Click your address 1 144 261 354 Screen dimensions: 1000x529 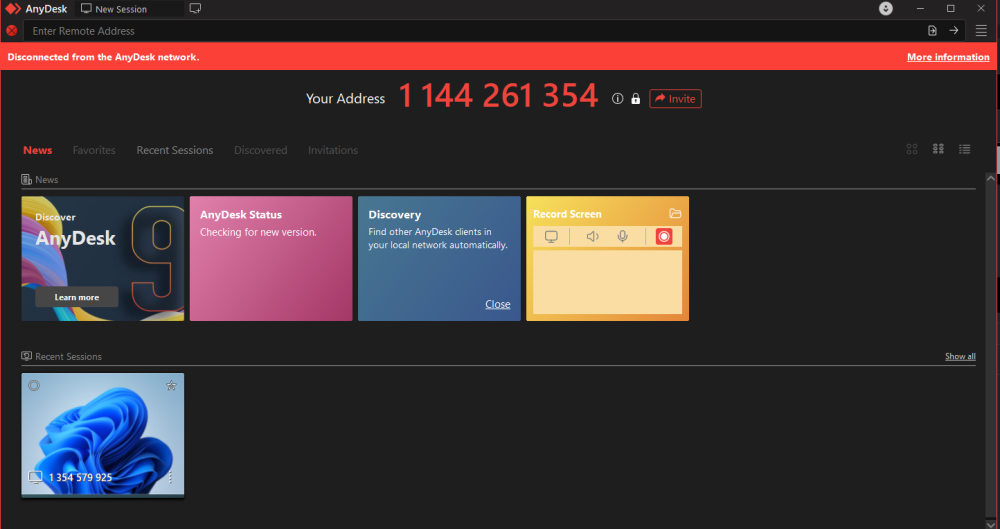pos(498,96)
